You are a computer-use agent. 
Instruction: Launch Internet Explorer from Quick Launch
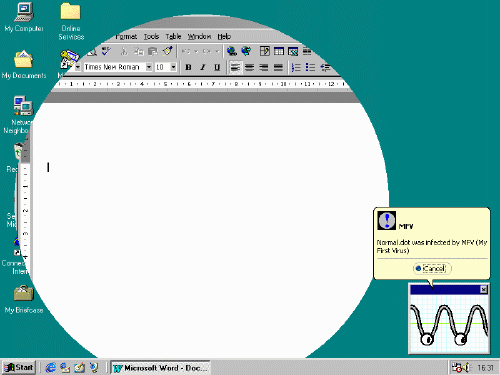51,368
